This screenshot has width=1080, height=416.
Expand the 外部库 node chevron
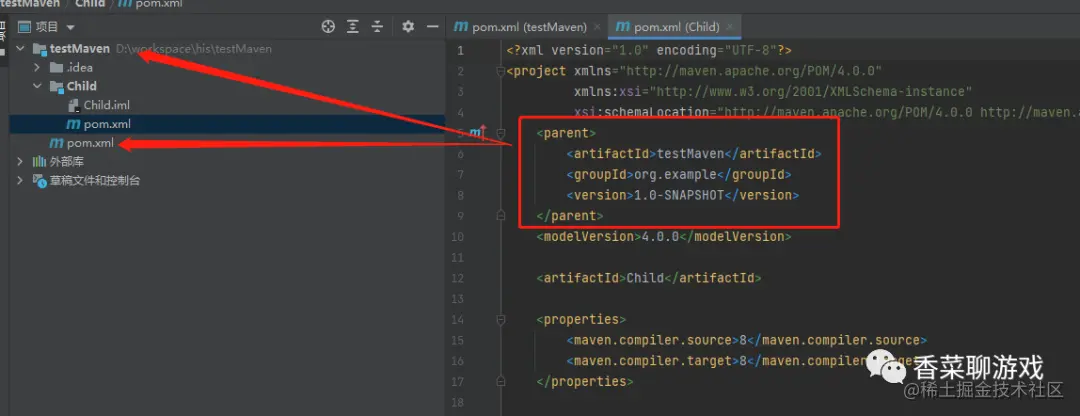(x=20, y=162)
